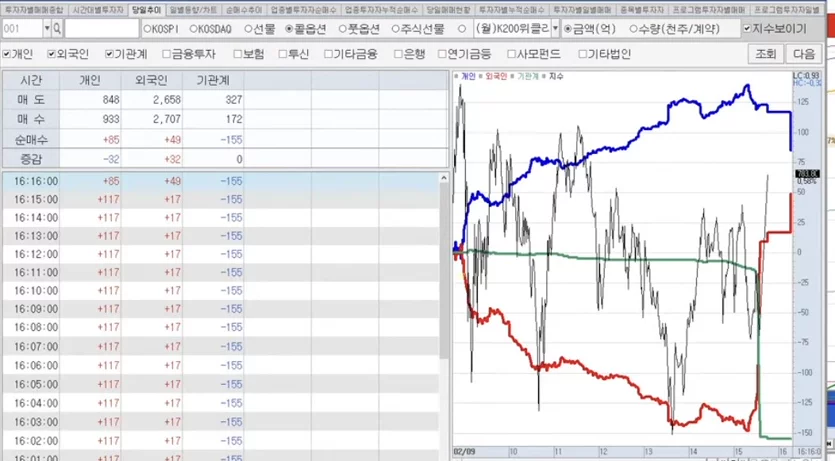Select the 16:16:00 time row
Screen dimensions: 835x461
click(x=220, y=181)
